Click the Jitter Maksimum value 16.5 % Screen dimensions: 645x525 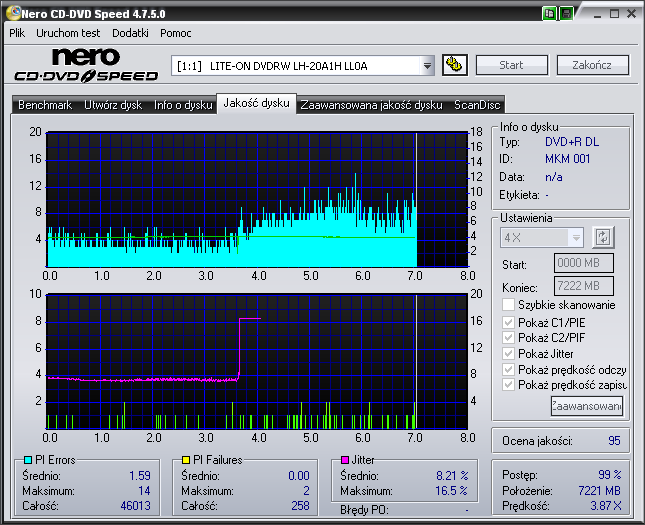point(452,491)
